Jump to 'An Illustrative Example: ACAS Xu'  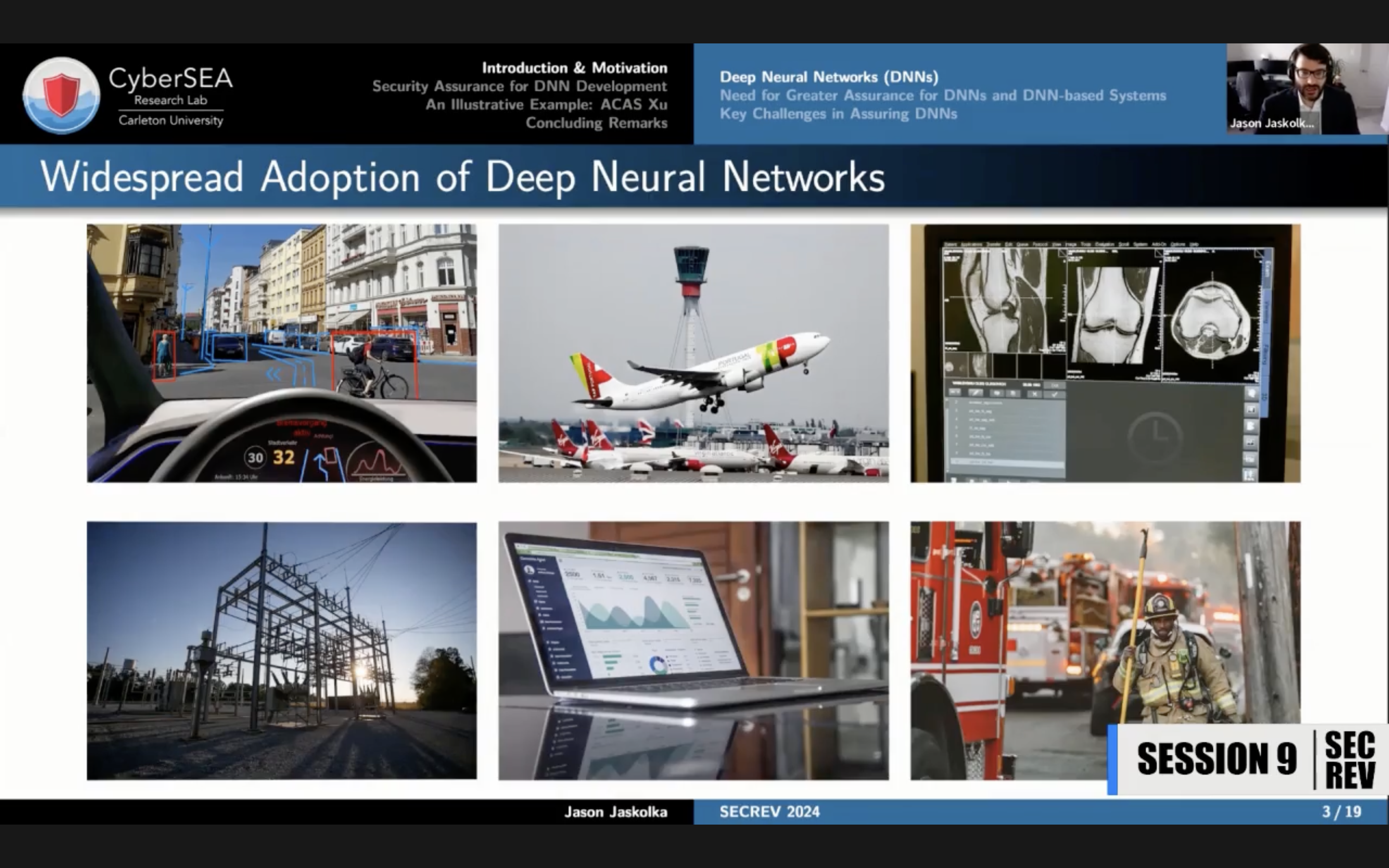(x=546, y=105)
